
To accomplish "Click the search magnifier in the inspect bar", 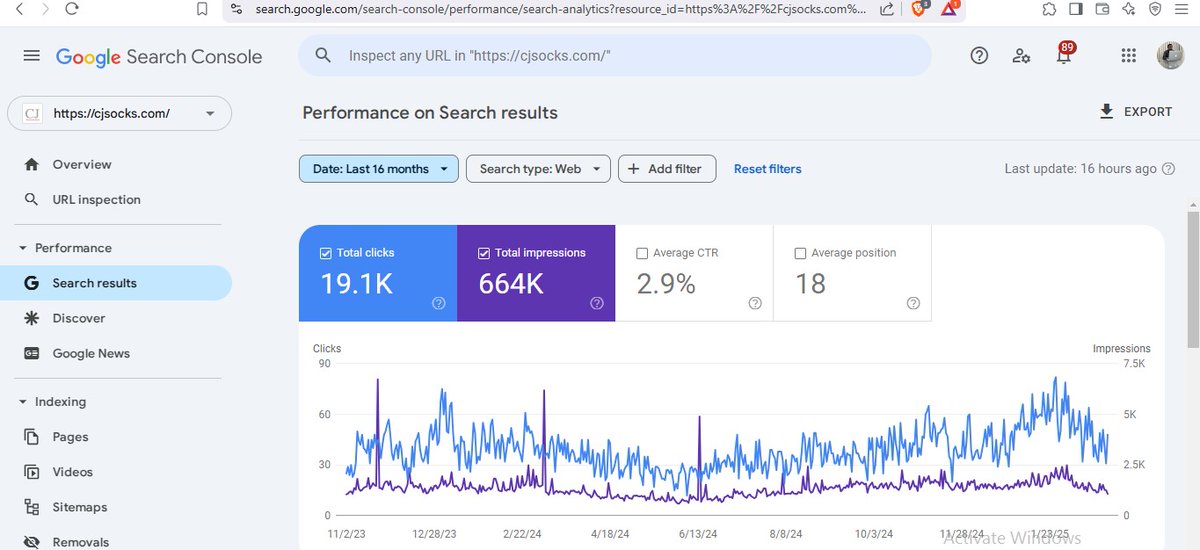I will (x=323, y=56).
